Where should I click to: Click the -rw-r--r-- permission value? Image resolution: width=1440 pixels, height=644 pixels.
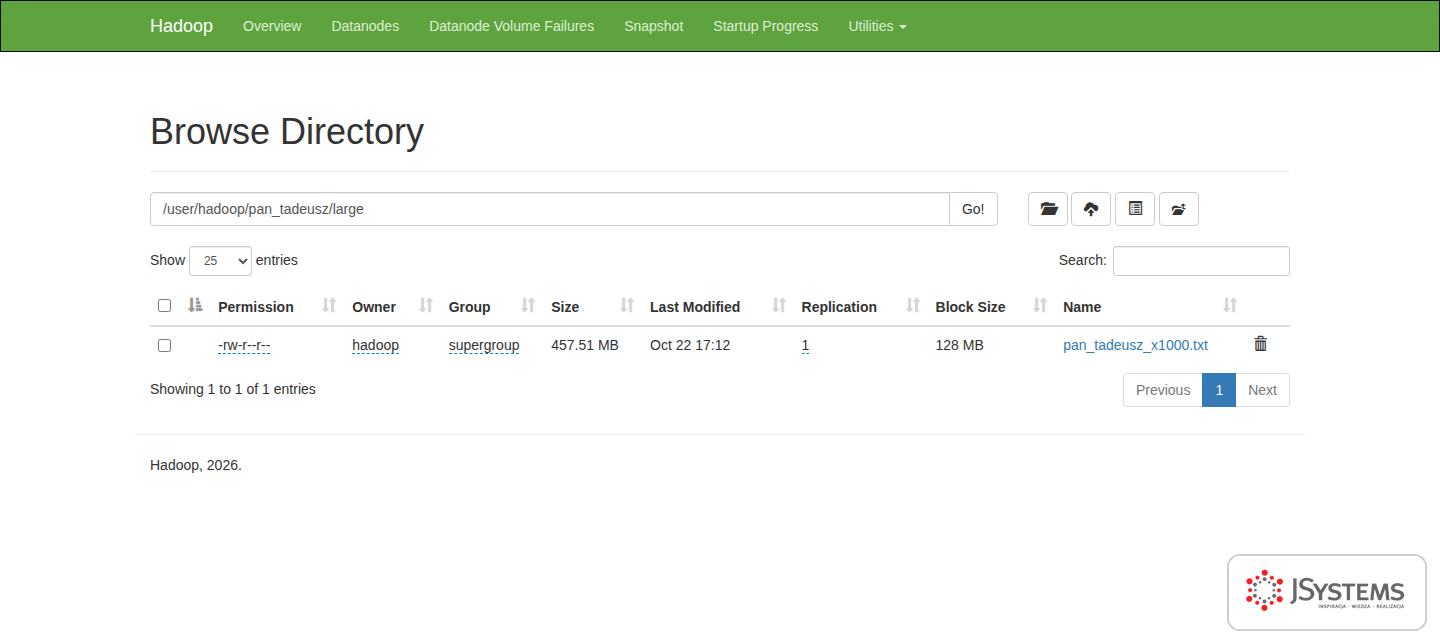click(x=244, y=345)
